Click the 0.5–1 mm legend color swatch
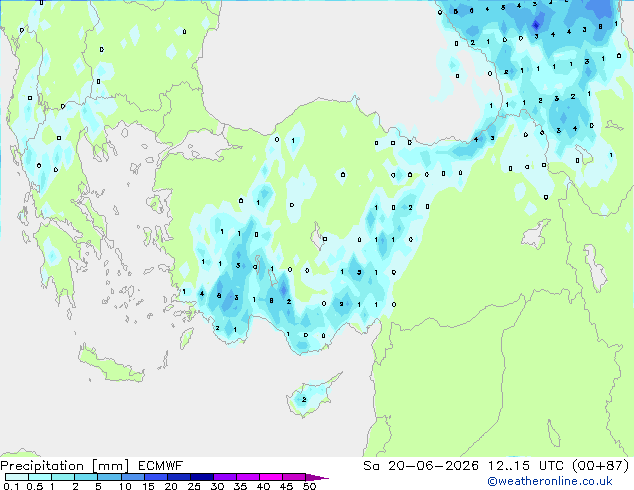The width and height of the screenshot is (634, 490). 40,477
